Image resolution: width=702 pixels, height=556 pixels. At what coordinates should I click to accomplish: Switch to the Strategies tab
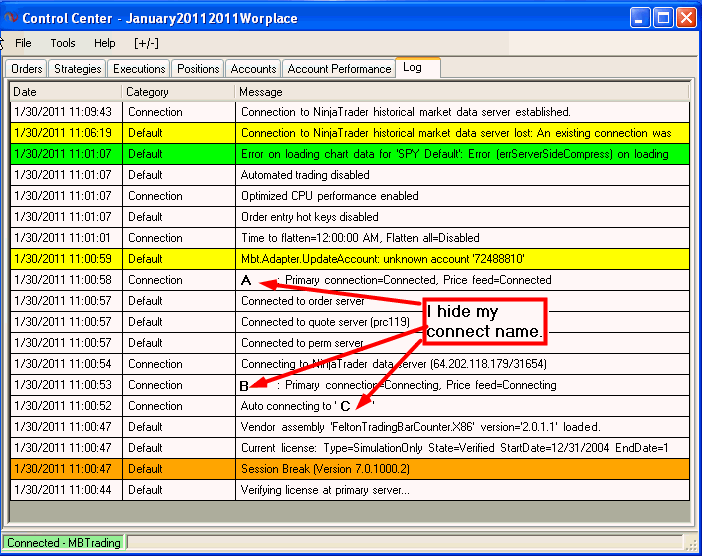tap(77, 69)
